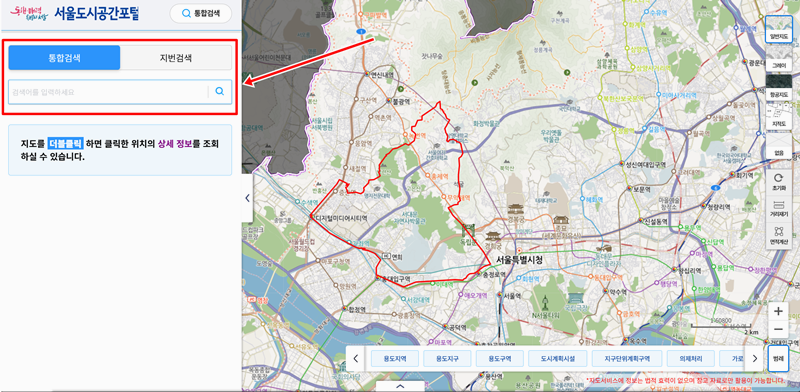This screenshot has height=392, width=800.
Task: Switch to the 항공지도 aerial map
Action: [x=779, y=87]
